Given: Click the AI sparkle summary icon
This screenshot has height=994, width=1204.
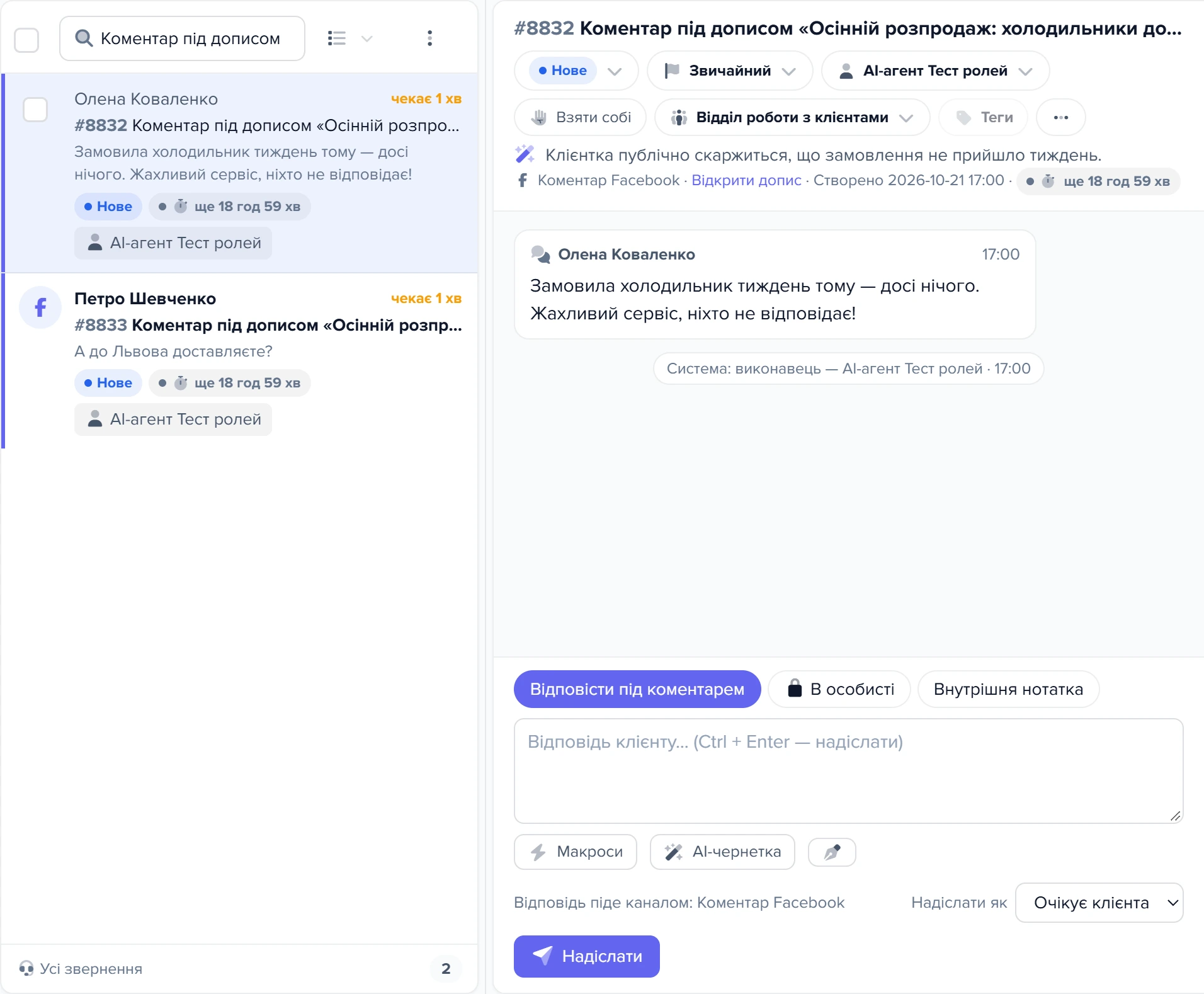Looking at the screenshot, I should 525,154.
